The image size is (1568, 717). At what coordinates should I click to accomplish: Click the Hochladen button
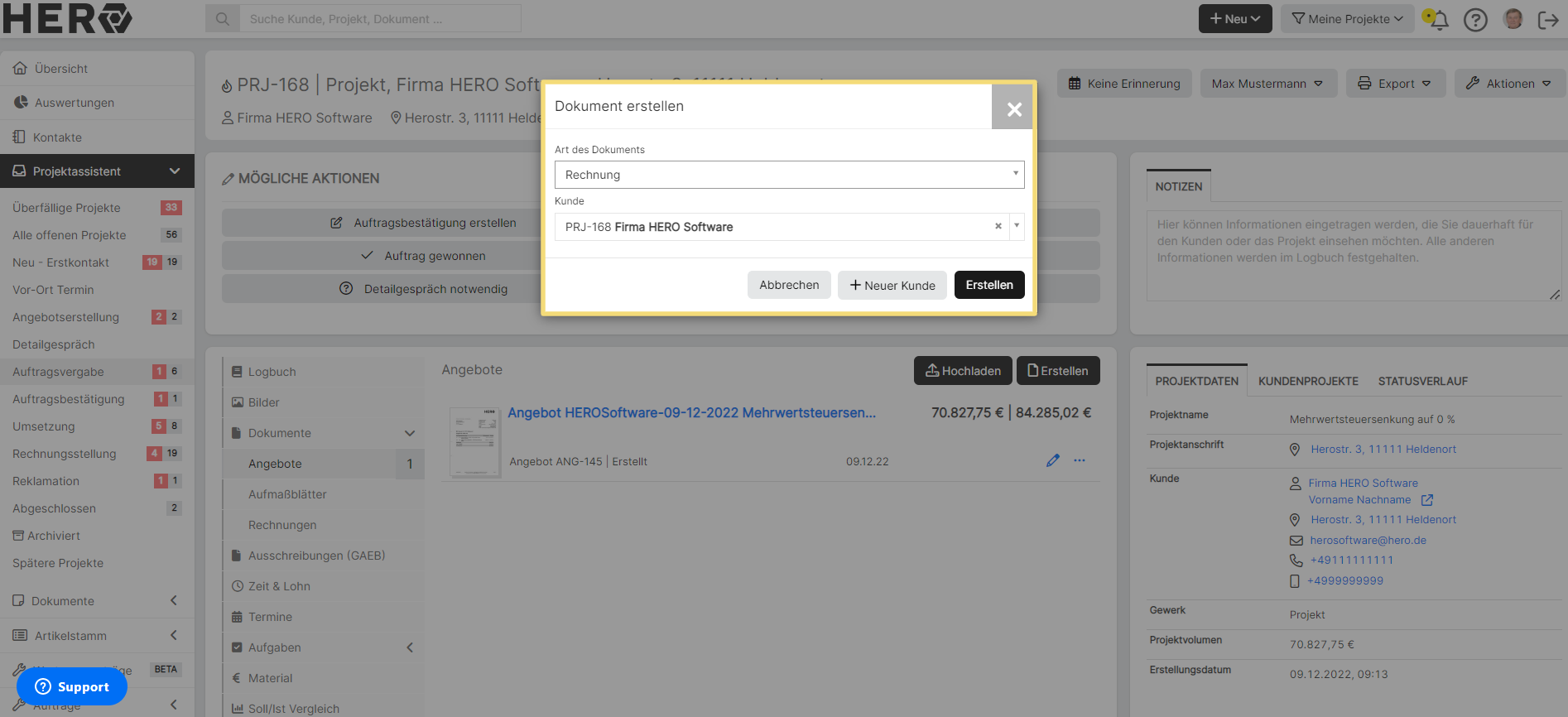pos(963,371)
